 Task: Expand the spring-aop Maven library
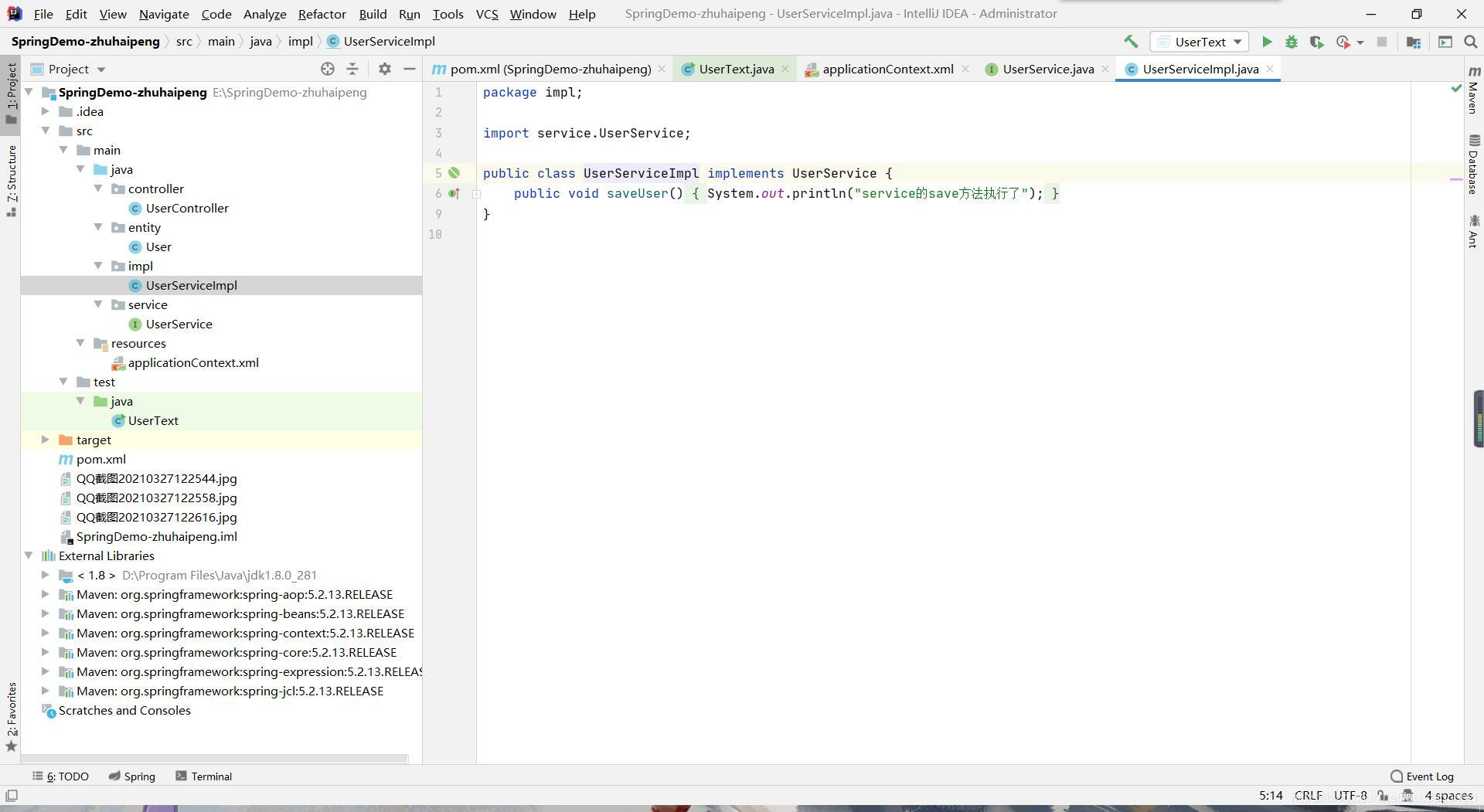(x=46, y=594)
